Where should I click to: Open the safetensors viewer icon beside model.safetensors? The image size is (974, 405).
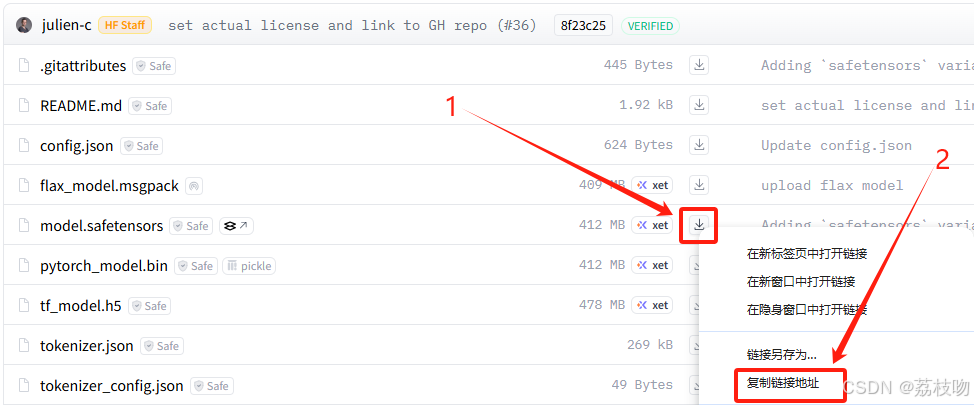236,226
